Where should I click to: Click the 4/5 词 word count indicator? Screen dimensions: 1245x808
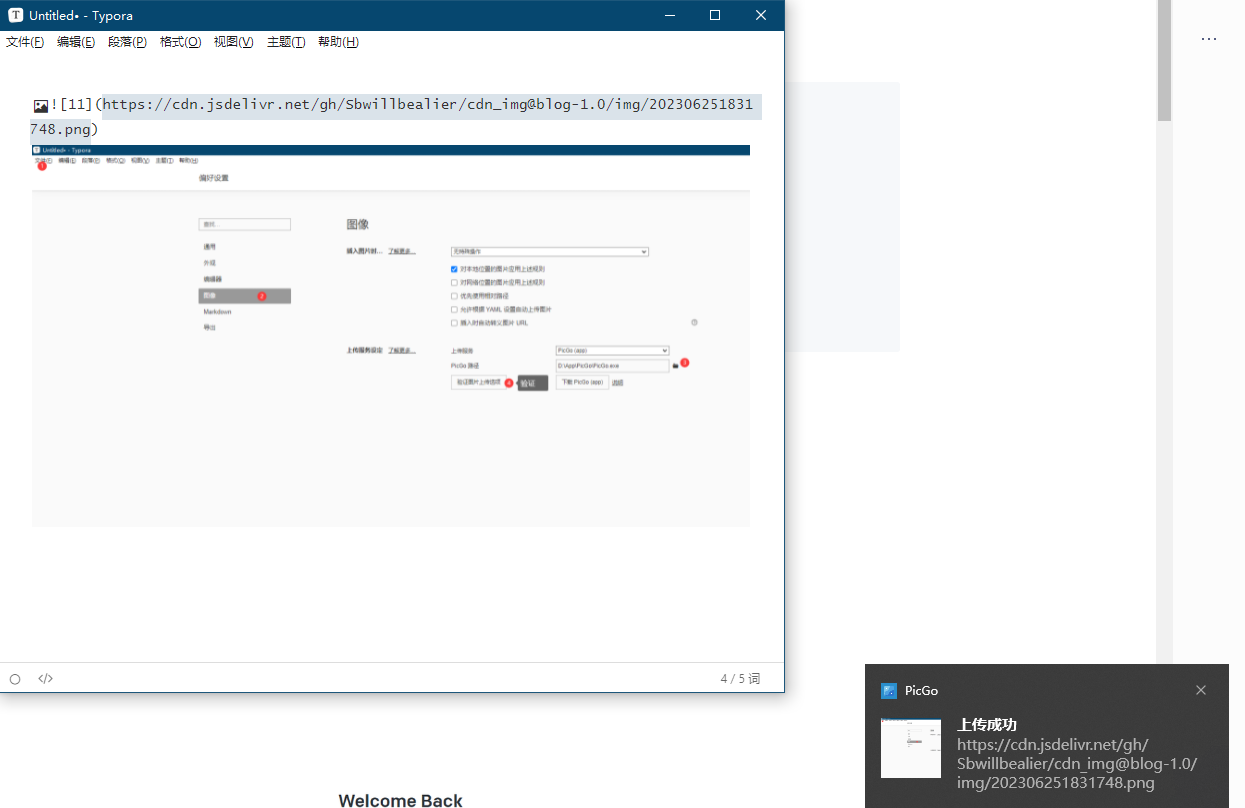[x=739, y=678]
